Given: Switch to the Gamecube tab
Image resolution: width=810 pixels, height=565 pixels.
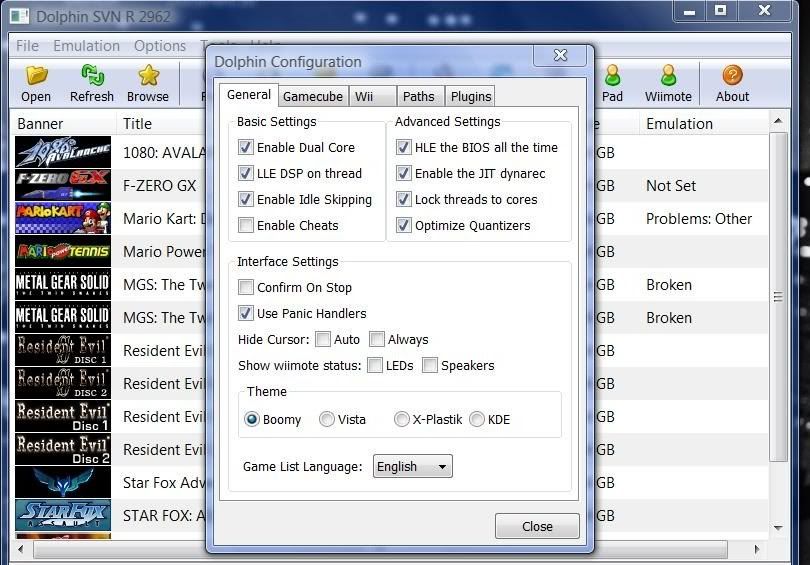Looking at the screenshot, I should click(x=312, y=96).
